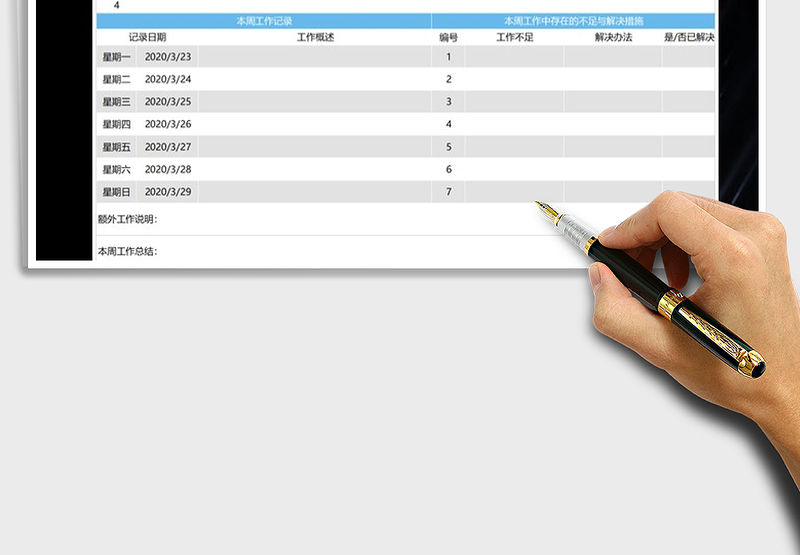Select the 本周工作中存在的不足与解决措施 header
This screenshot has width=800, height=555.
click(x=573, y=21)
